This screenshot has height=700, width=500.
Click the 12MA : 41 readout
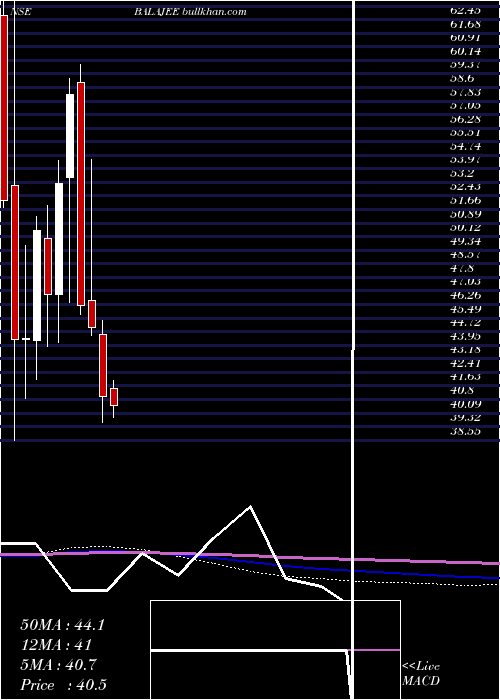coord(56,645)
